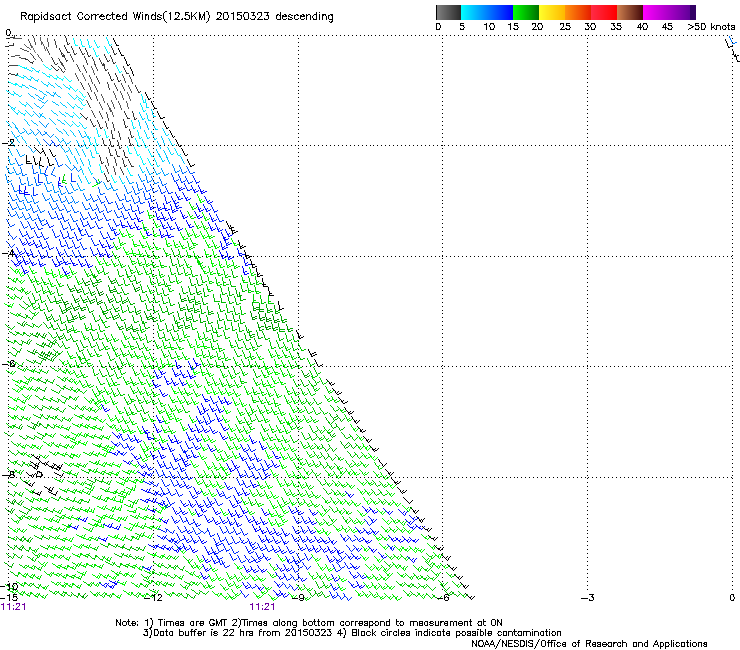This screenshot has height=650, width=740.
Task: Click the "-8" latitude label on left axis
Action: [x=8, y=474]
